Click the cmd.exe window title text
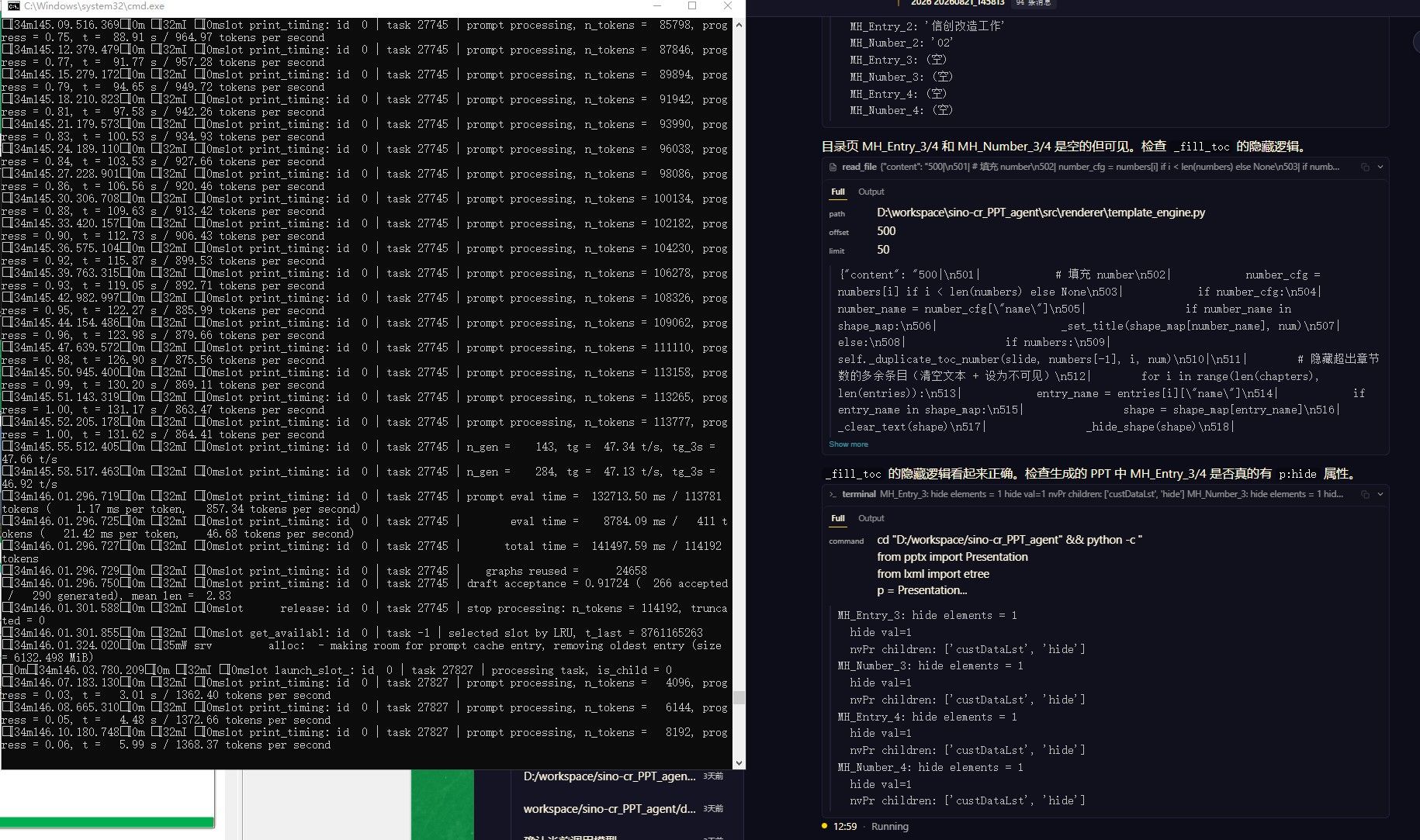Screen dimensions: 1420x840 pyautogui.click(x=94, y=6)
